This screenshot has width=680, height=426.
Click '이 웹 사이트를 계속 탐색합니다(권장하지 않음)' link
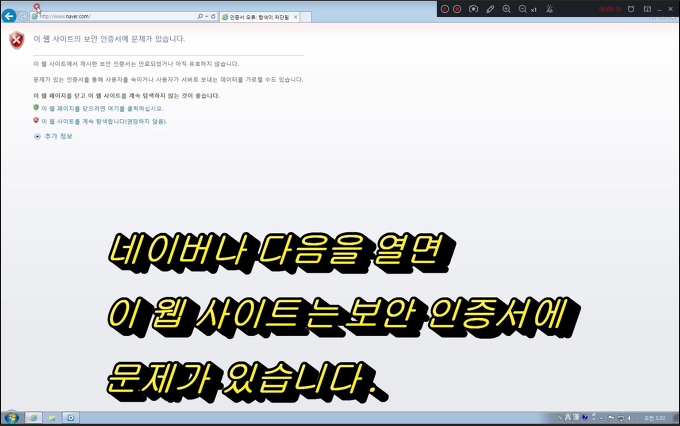104,121
